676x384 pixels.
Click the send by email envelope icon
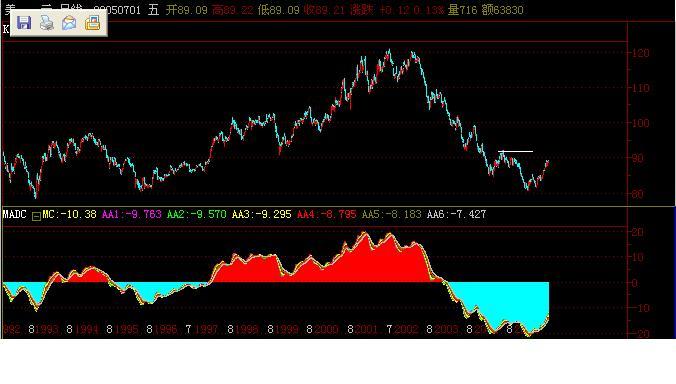click(69, 22)
